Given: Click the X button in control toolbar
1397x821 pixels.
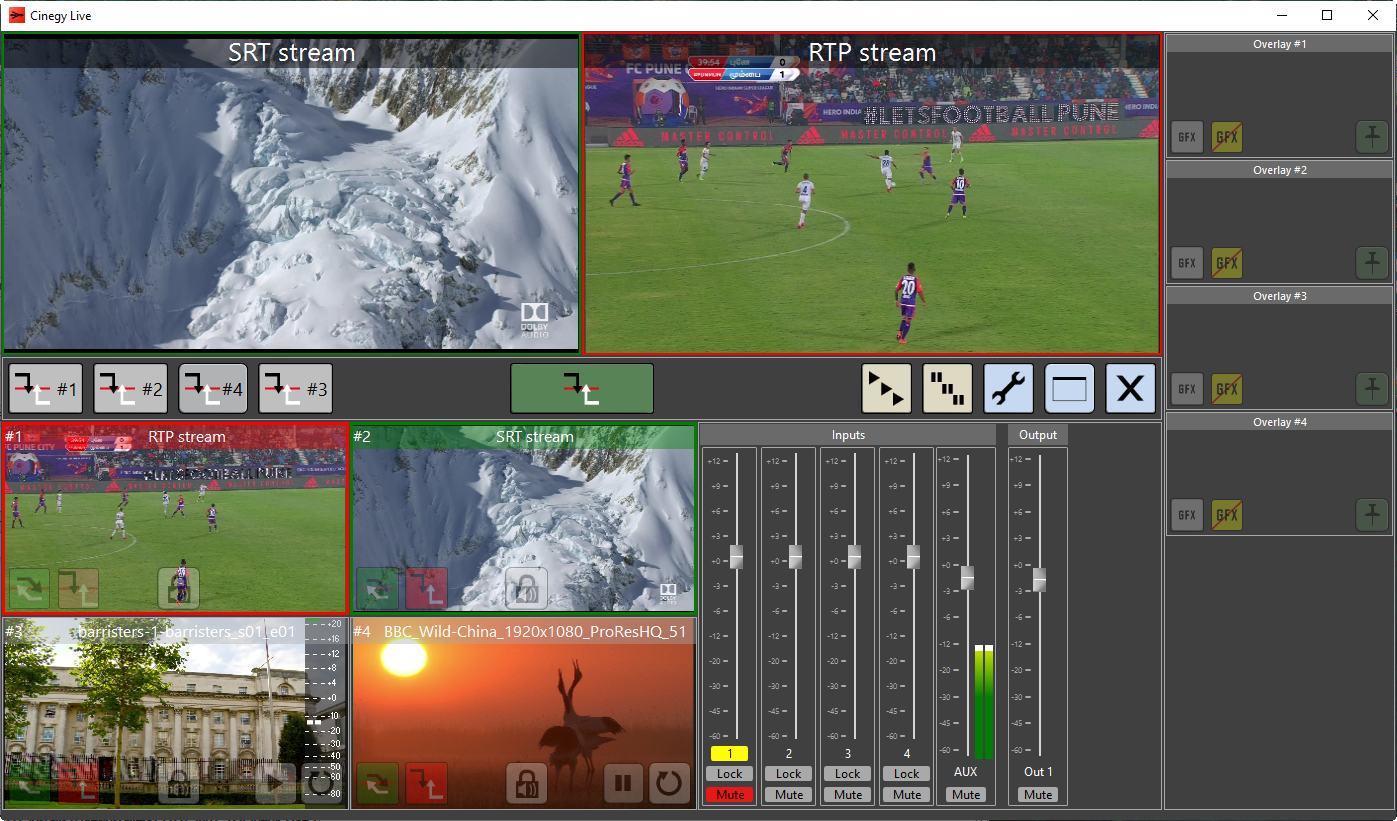Looking at the screenshot, I should [1131, 388].
